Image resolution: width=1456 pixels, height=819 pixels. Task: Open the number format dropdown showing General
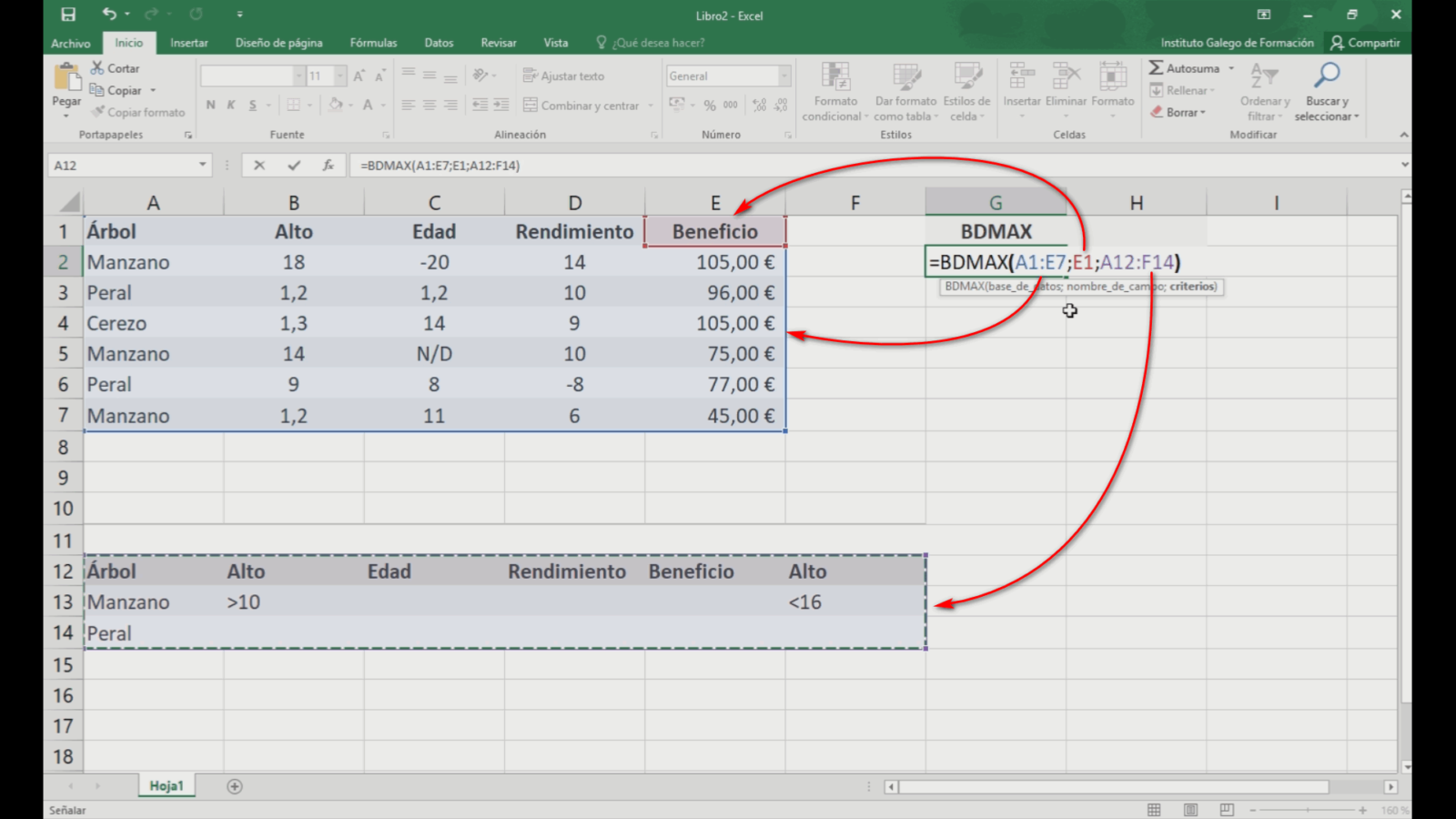pos(784,76)
